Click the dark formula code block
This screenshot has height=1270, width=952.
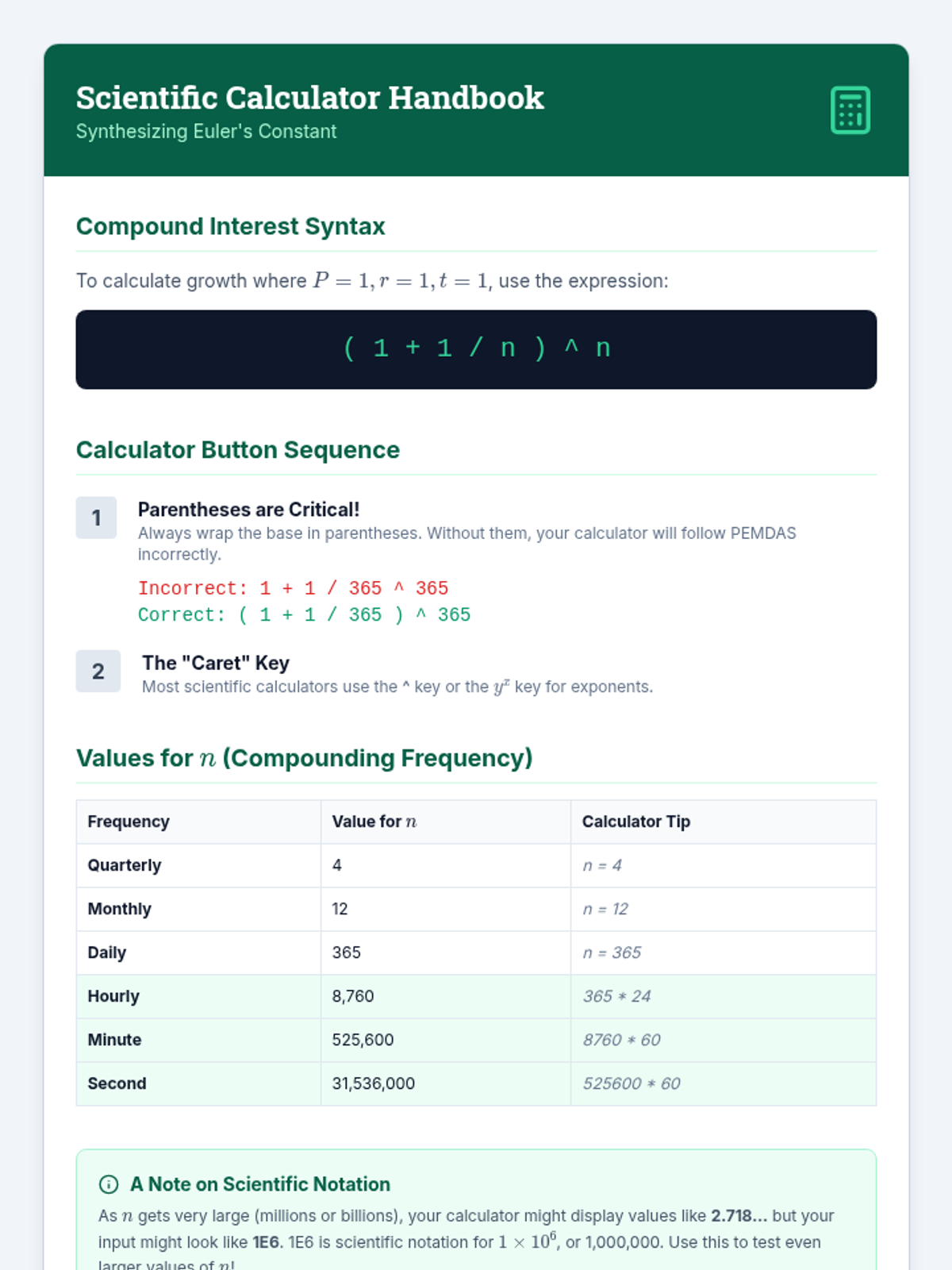[476, 349]
